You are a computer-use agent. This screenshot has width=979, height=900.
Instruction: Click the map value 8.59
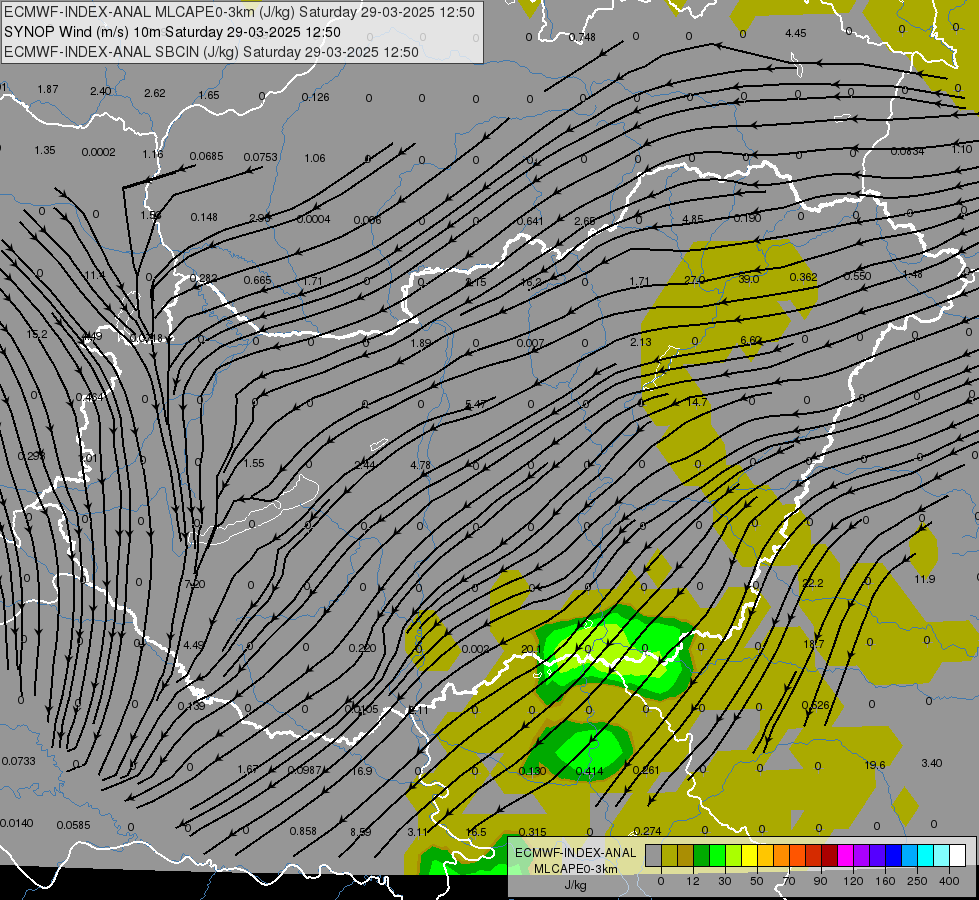(360, 832)
